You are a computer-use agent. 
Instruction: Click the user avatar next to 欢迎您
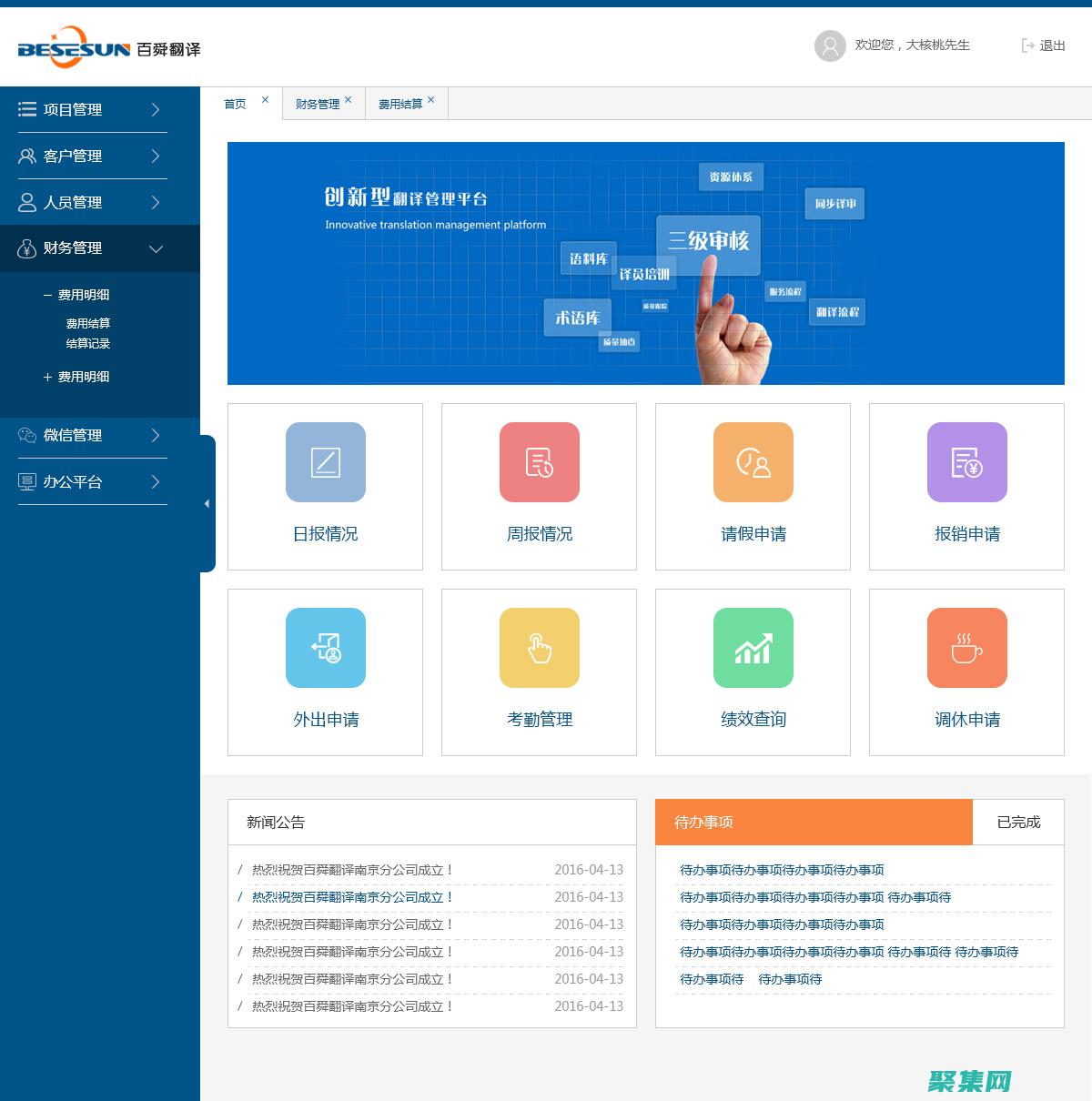point(829,45)
